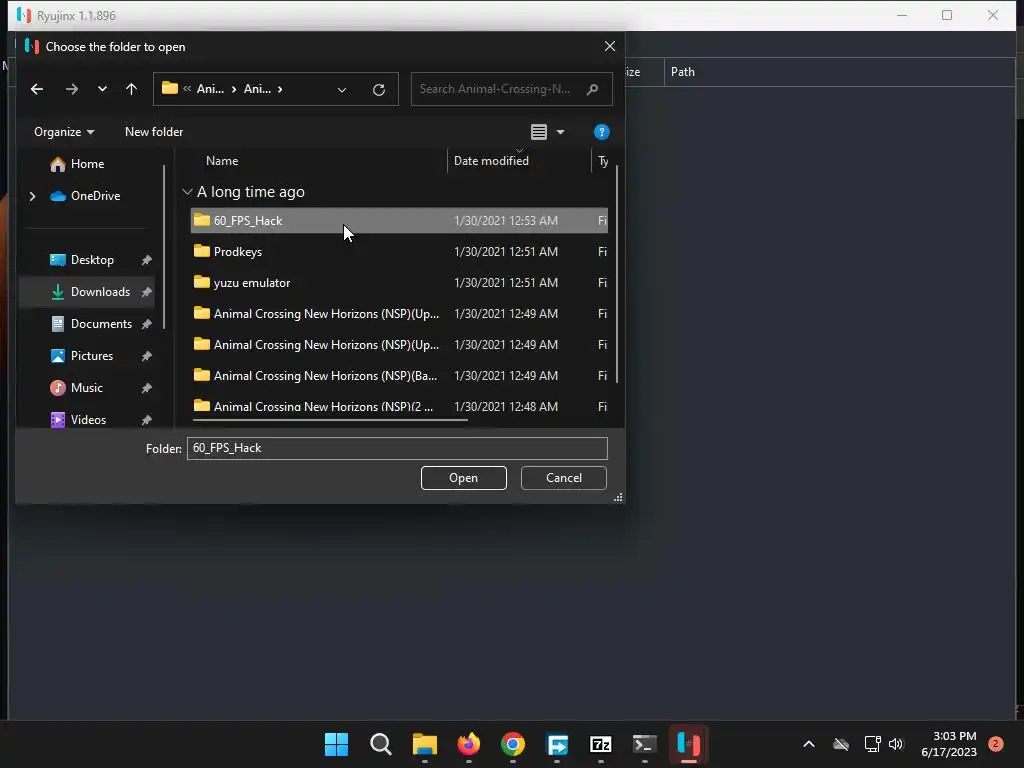Open Desktop quick access folder
Screen dimensions: 1024x768
[x=92, y=260]
